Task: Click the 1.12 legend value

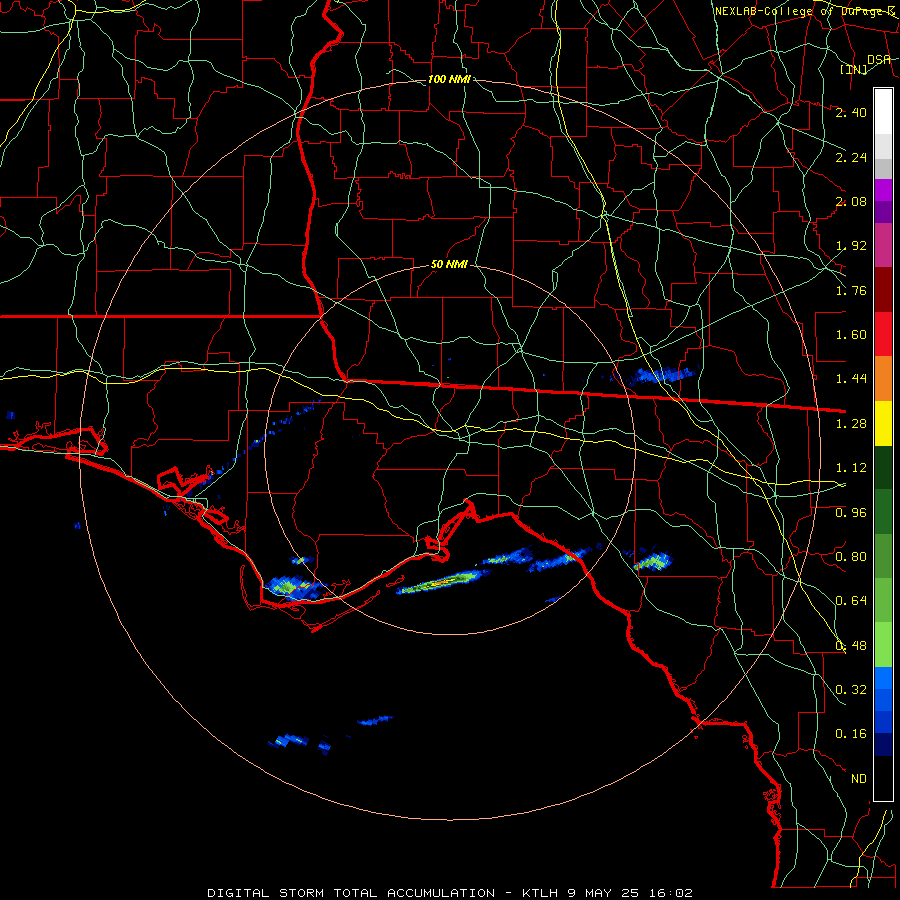Action: tap(851, 468)
